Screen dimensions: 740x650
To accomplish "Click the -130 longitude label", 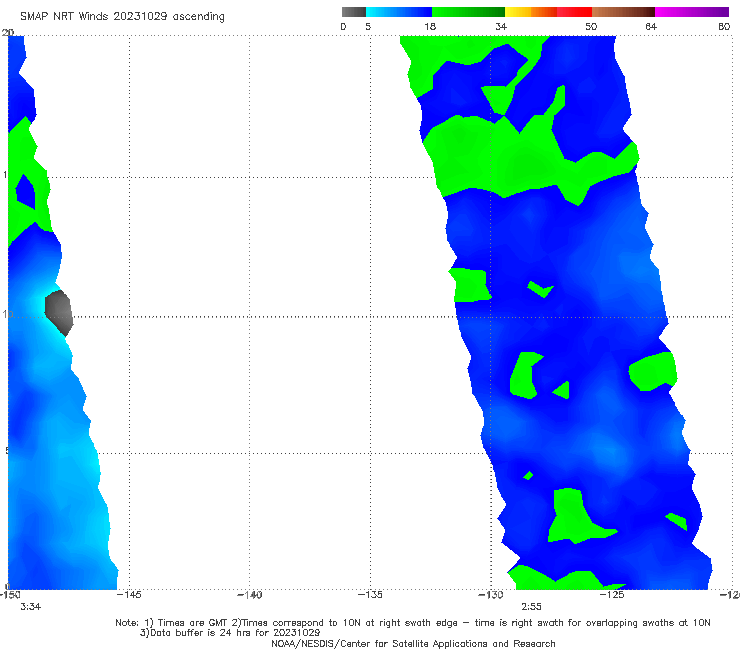I will [x=491, y=595].
